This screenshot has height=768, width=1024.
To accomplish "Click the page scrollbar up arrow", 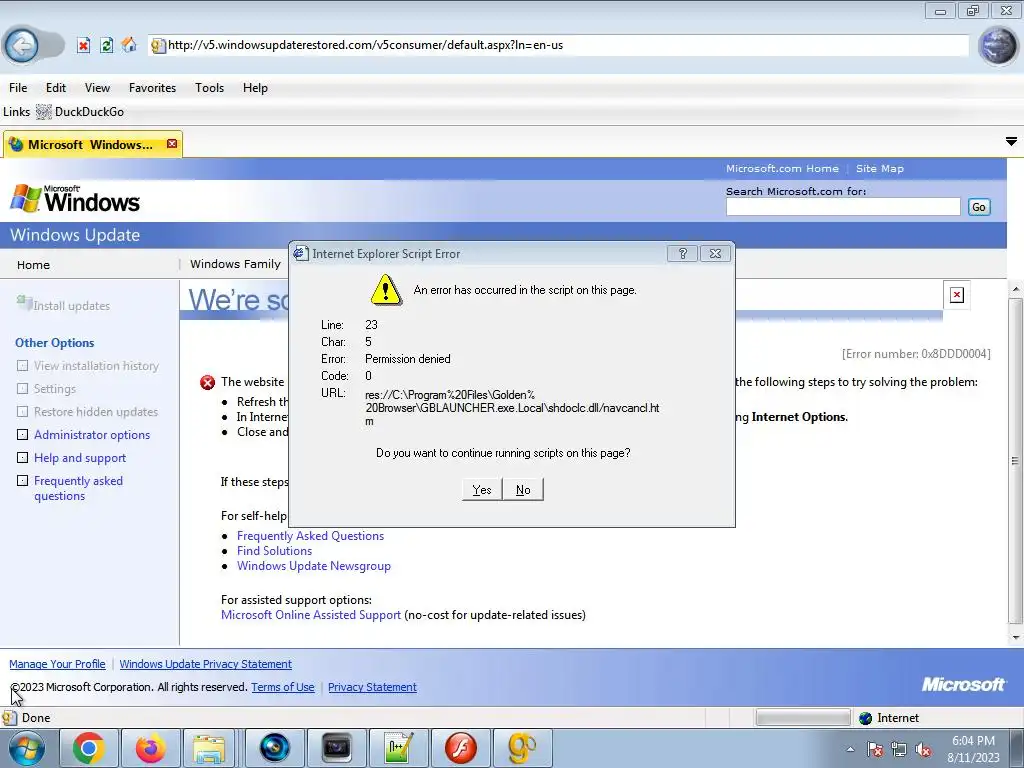I will [1015, 288].
